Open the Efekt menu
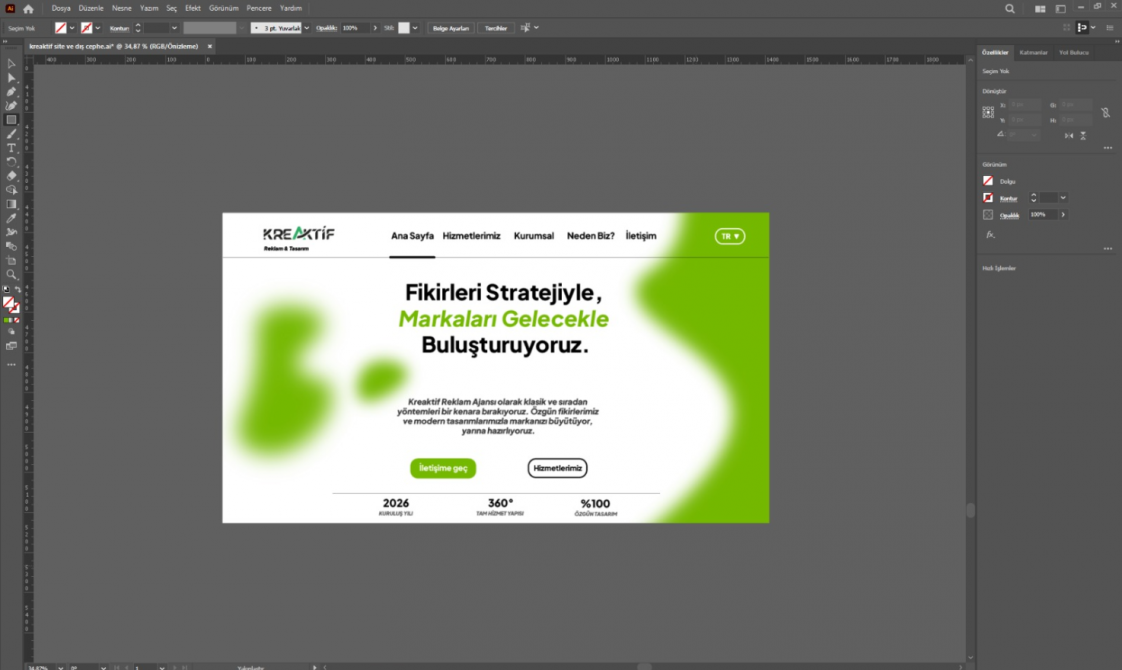This screenshot has width=1122, height=670. (x=193, y=9)
